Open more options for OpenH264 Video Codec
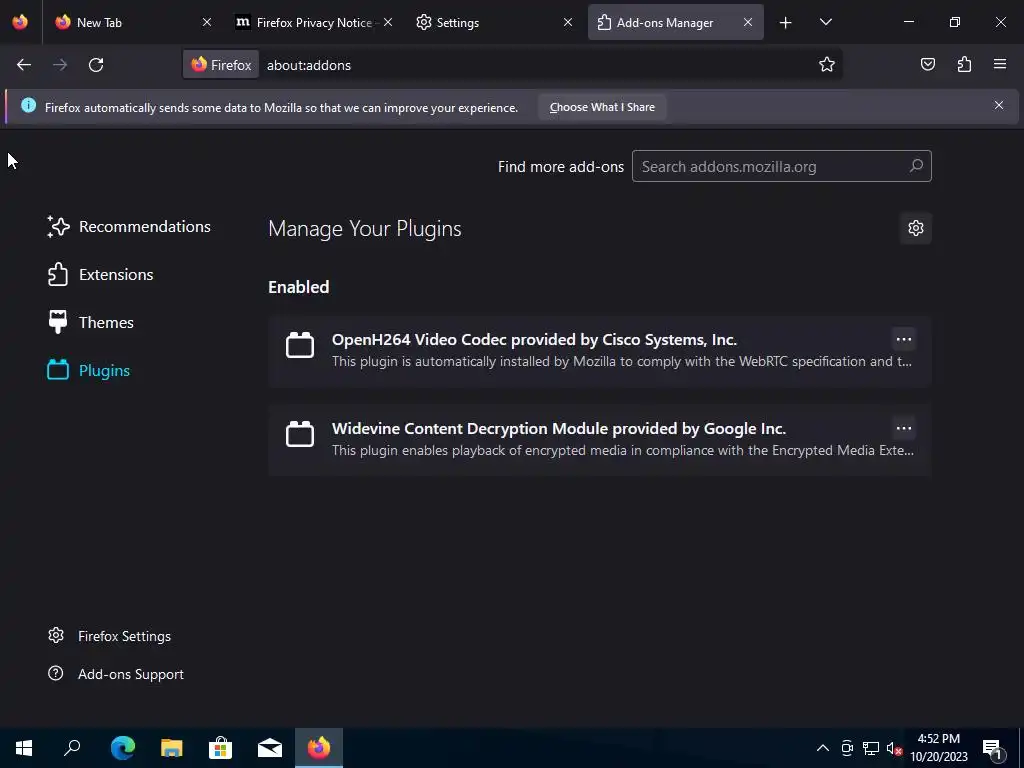The height and width of the screenshot is (768, 1024). pos(904,340)
